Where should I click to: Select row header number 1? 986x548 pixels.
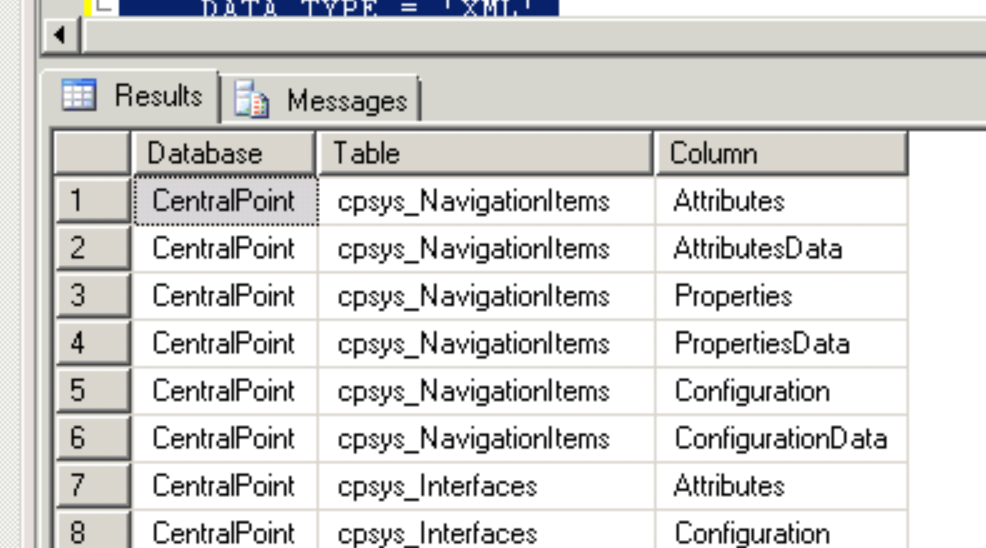[x=93, y=201]
